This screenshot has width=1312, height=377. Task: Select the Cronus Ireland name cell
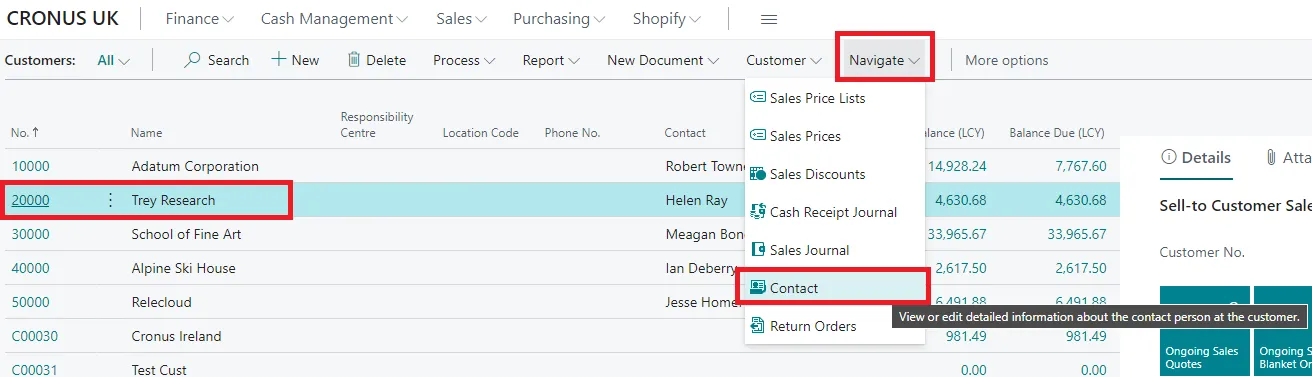(x=176, y=336)
